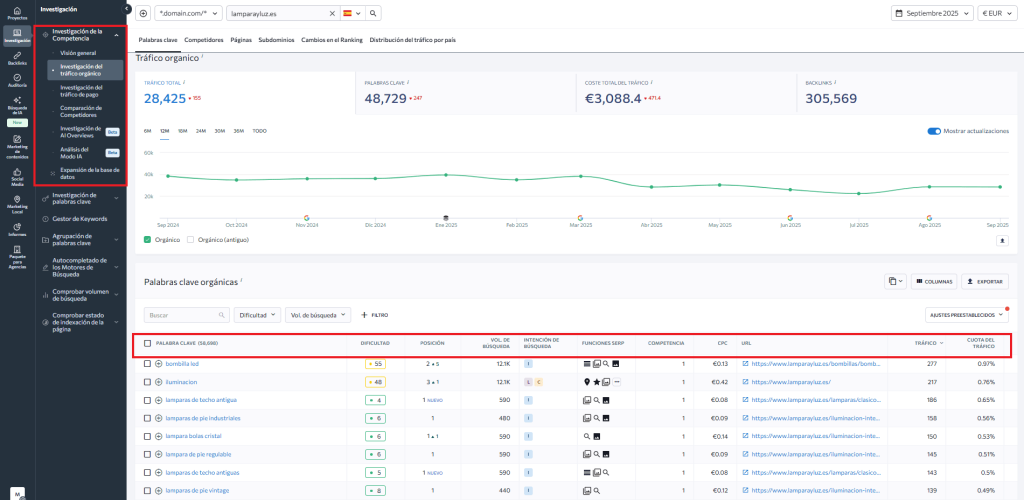Click Google update marker at Nov 2024
This screenshot has width=1024, height=500.
[x=306, y=217]
